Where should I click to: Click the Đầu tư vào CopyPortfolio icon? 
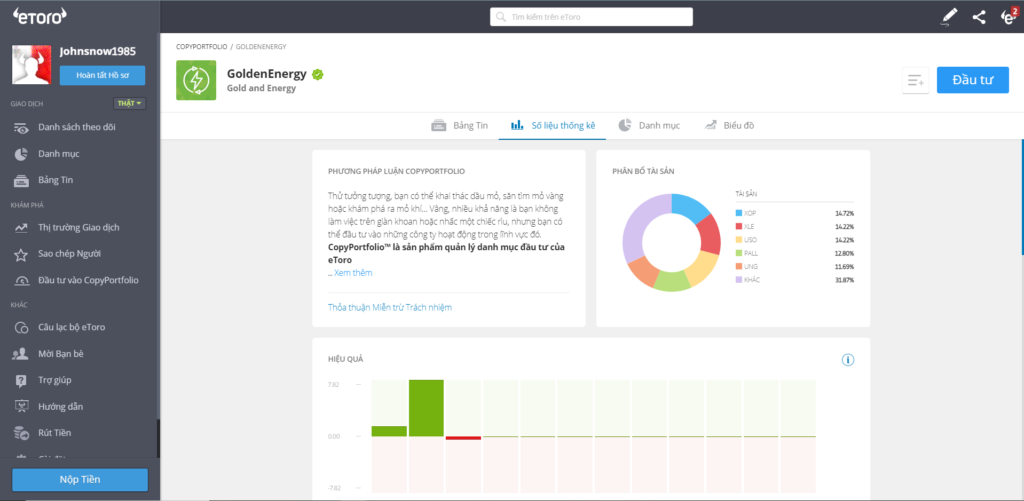(22, 281)
